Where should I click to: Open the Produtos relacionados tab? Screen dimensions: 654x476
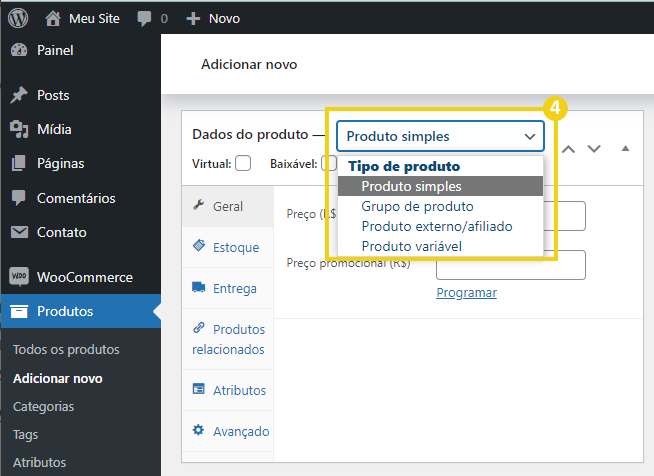[x=228, y=339]
